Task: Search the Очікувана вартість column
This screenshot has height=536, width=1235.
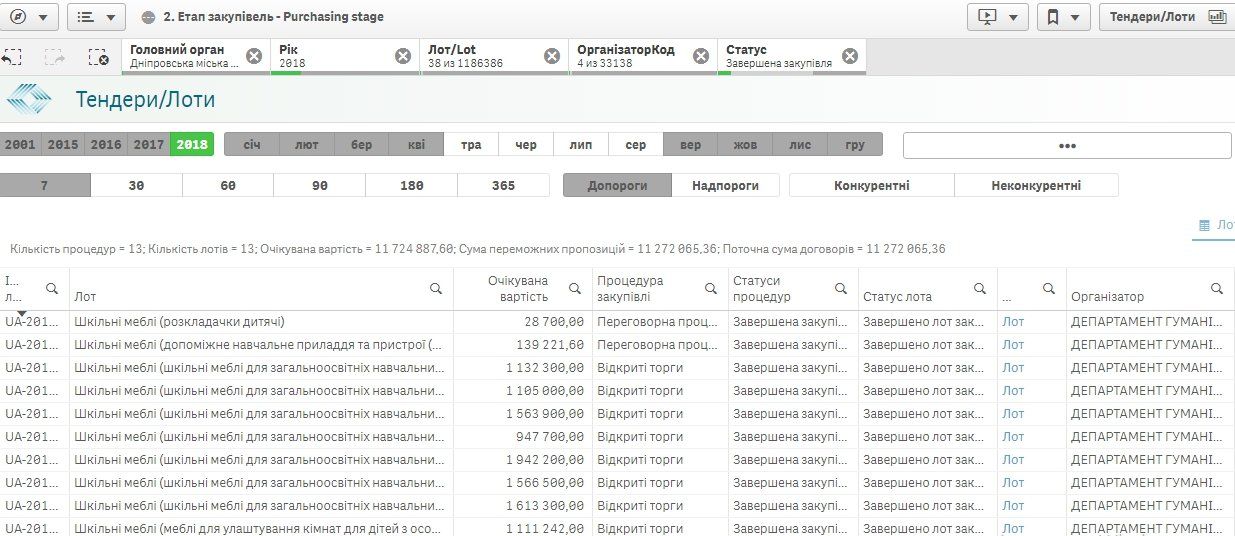Action: point(575,288)
